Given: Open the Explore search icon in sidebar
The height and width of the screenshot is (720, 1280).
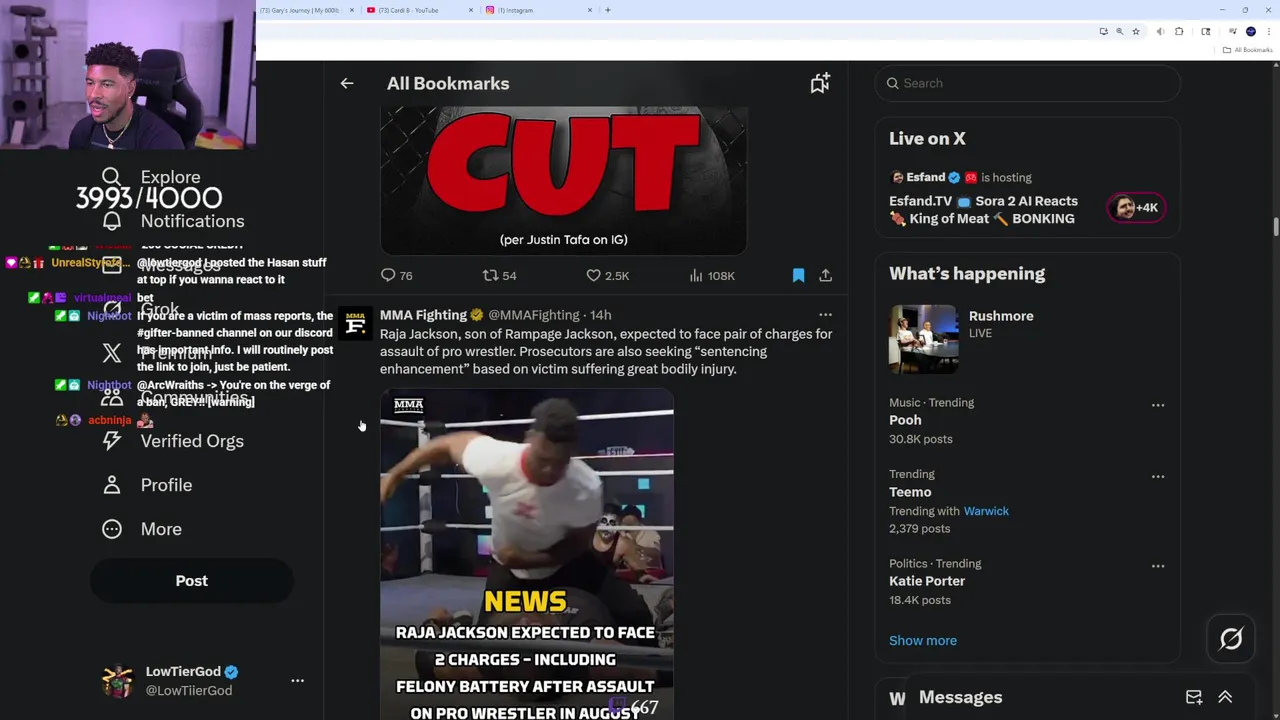Looking at the screenshot, I should (111, 177).
